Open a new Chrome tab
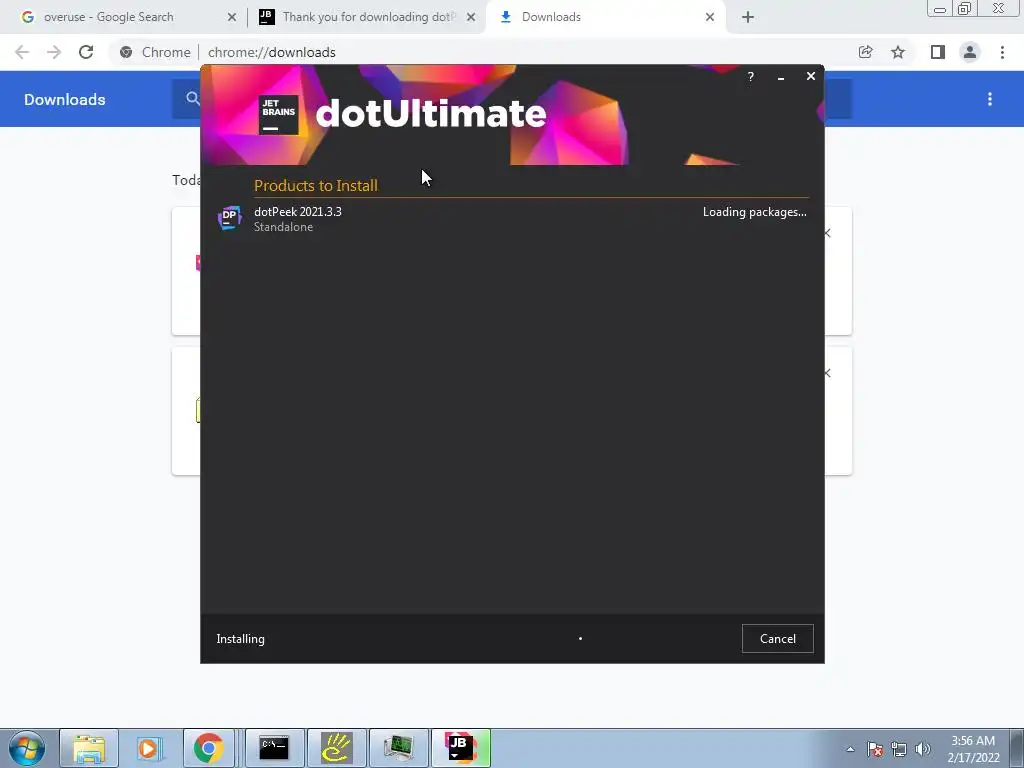 tap(748, 17)
